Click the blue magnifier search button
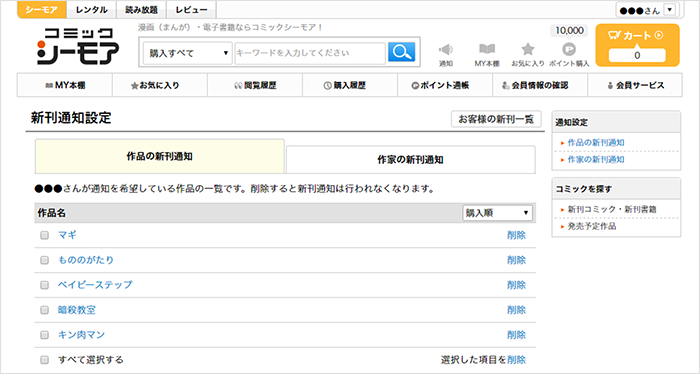 click(x=401, y=52)
